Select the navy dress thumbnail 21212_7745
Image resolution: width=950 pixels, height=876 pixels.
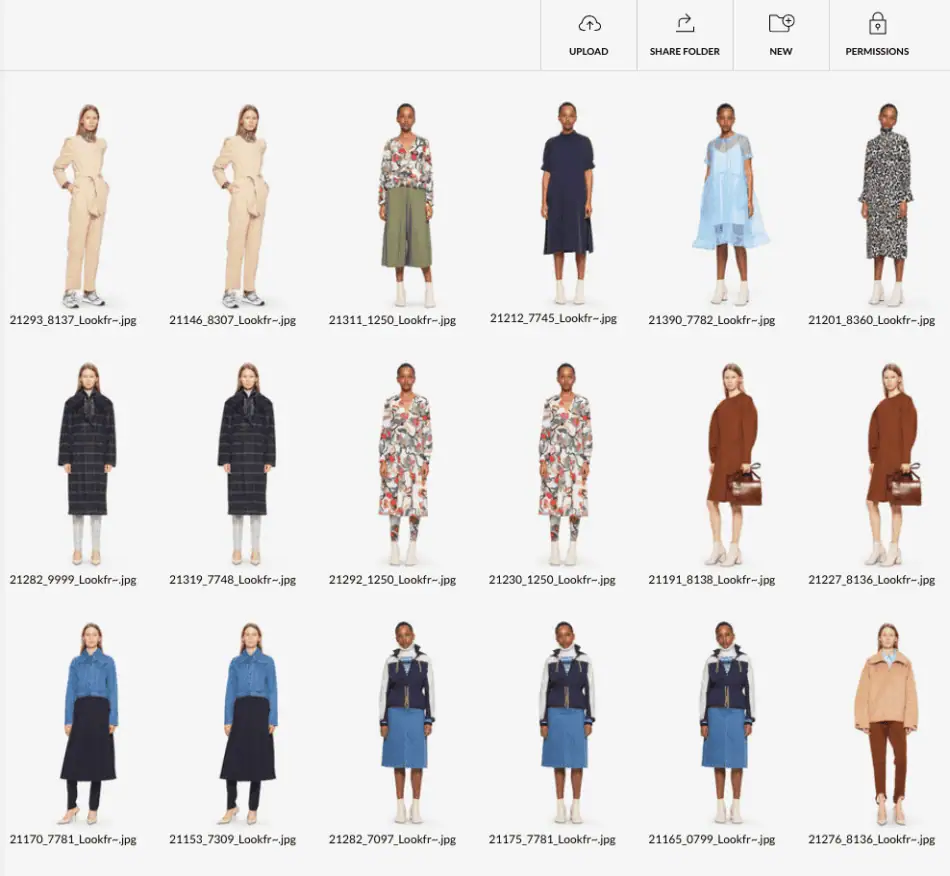[567, 204]
